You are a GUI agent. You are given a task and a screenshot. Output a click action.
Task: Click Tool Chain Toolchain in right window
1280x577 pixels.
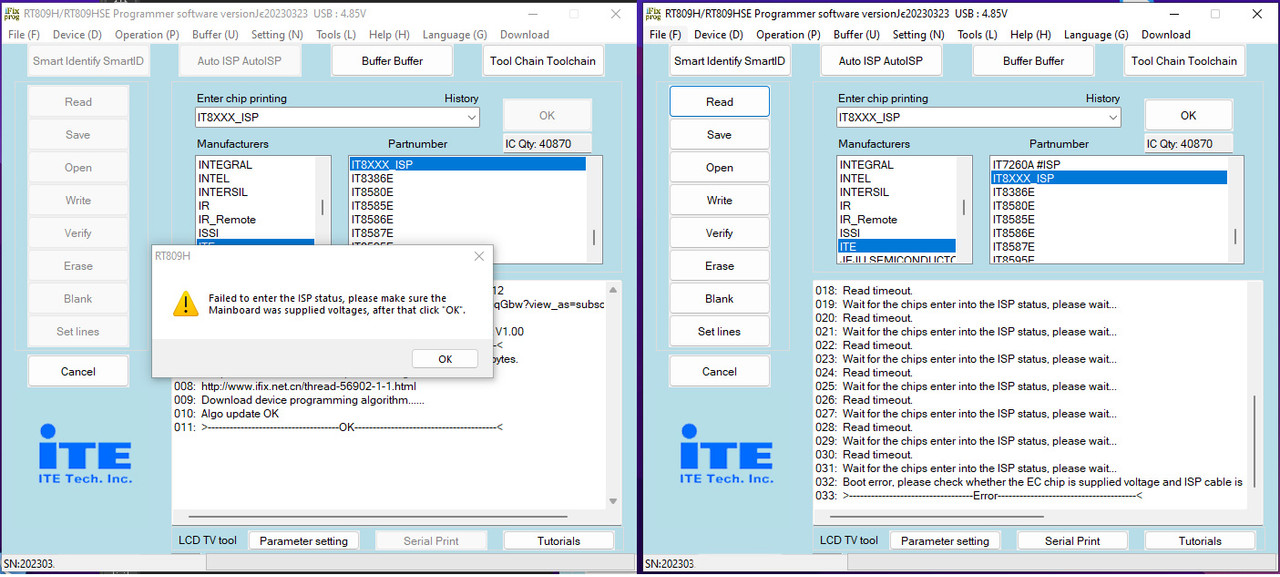[x=1184, y=61]
